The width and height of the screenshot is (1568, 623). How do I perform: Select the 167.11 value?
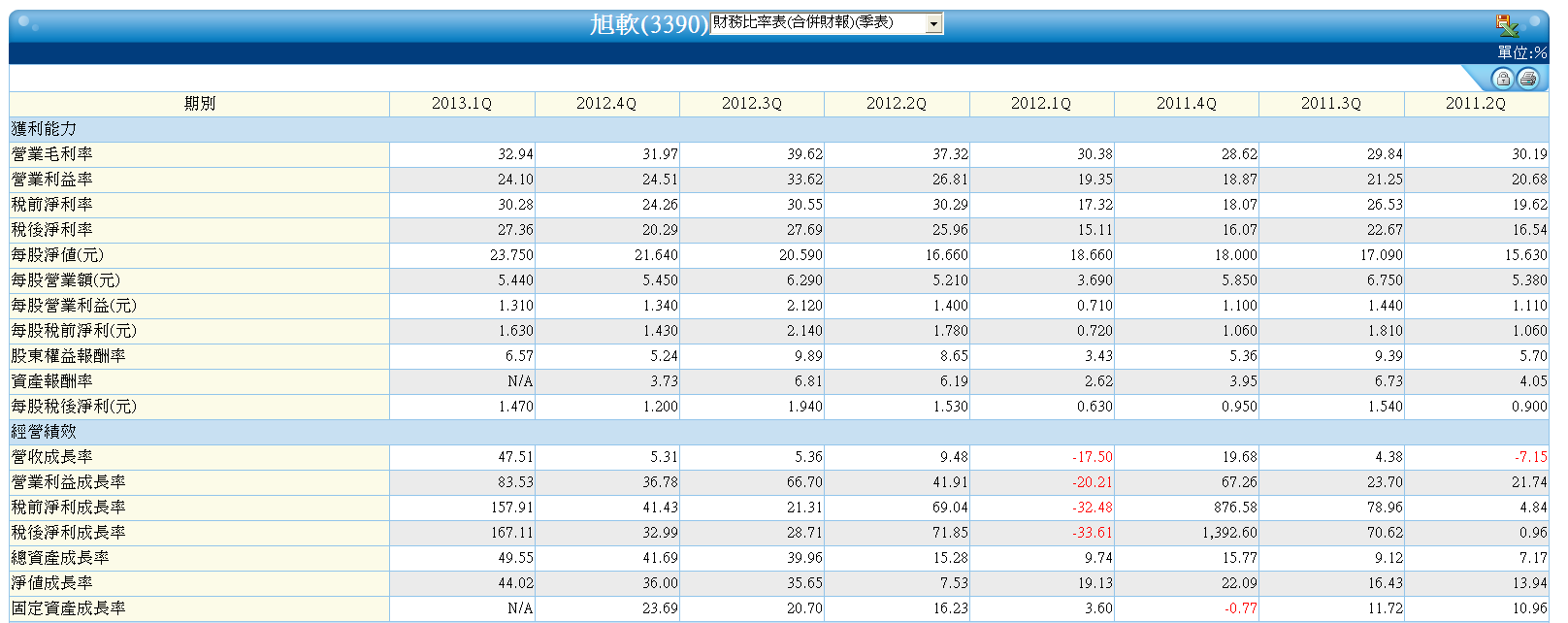(x=512, y=533)
